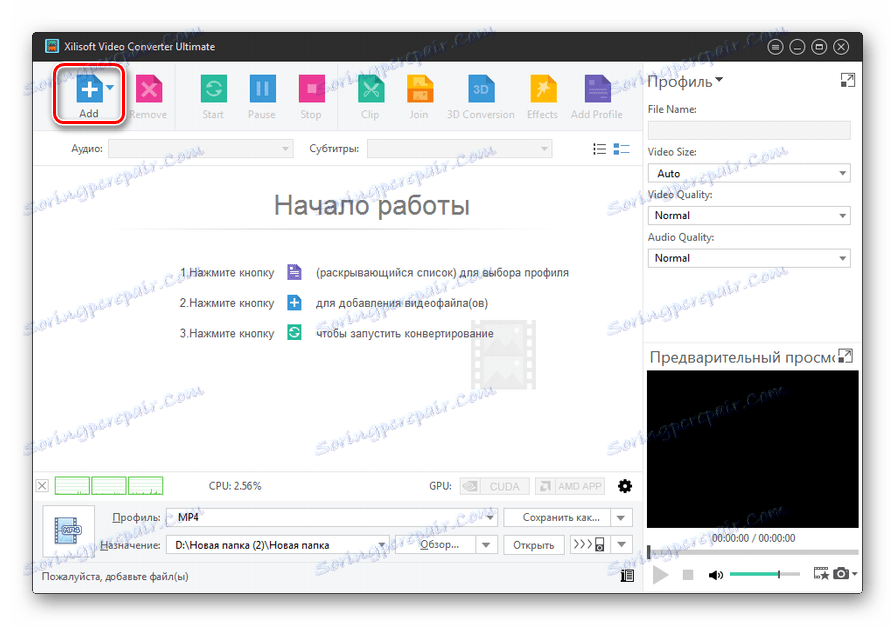Open the 3D Conversion tool
895x626 pixels.
pyautogui.click(x=481, y=89)
